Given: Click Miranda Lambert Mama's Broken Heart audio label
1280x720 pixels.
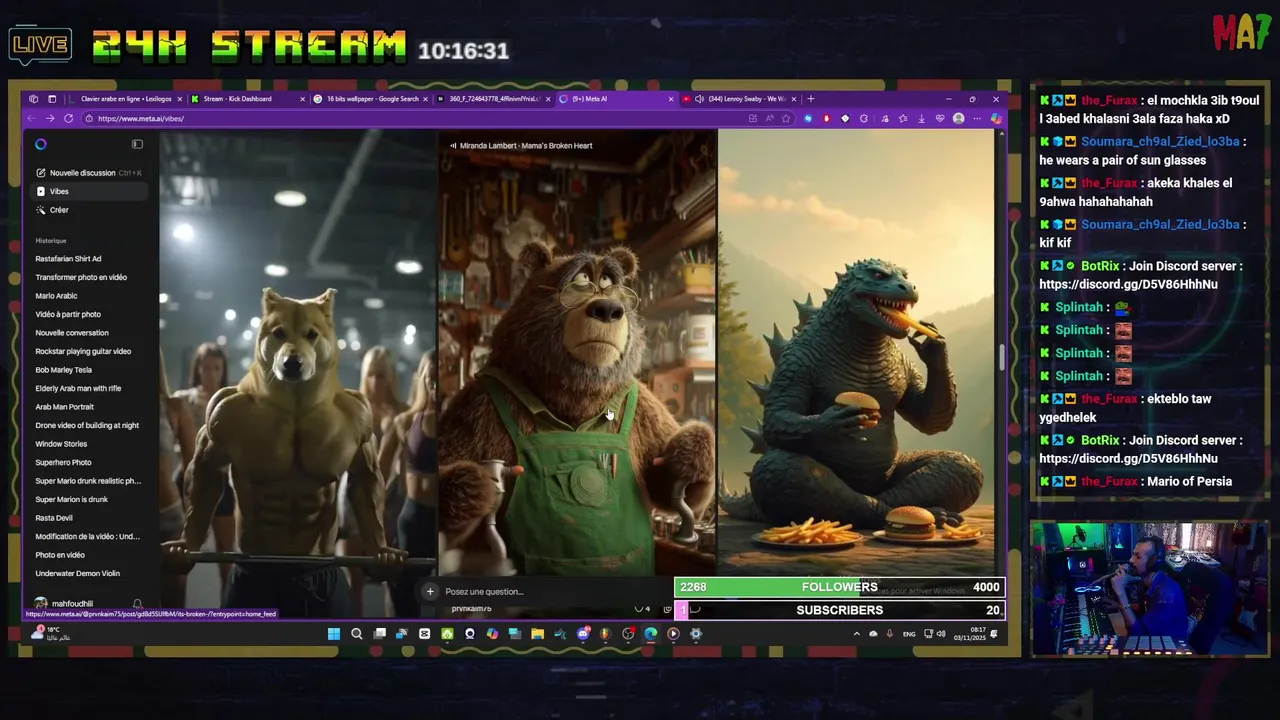Looking at the screenshot, I should click(521, 146).
